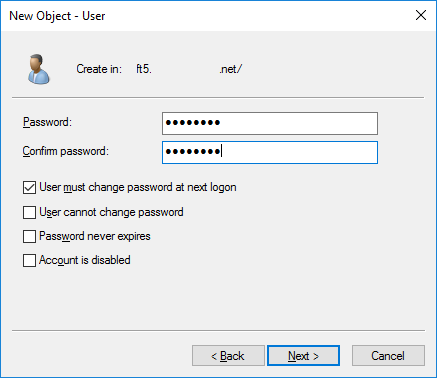This screenshot has height=378, width=437.
Task: Uncheck the must change password checkbox box
Action: (x=29, y=187)
